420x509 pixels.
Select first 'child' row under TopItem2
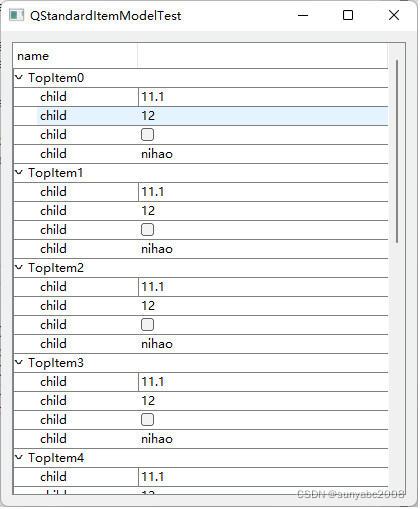click(53, 287)
